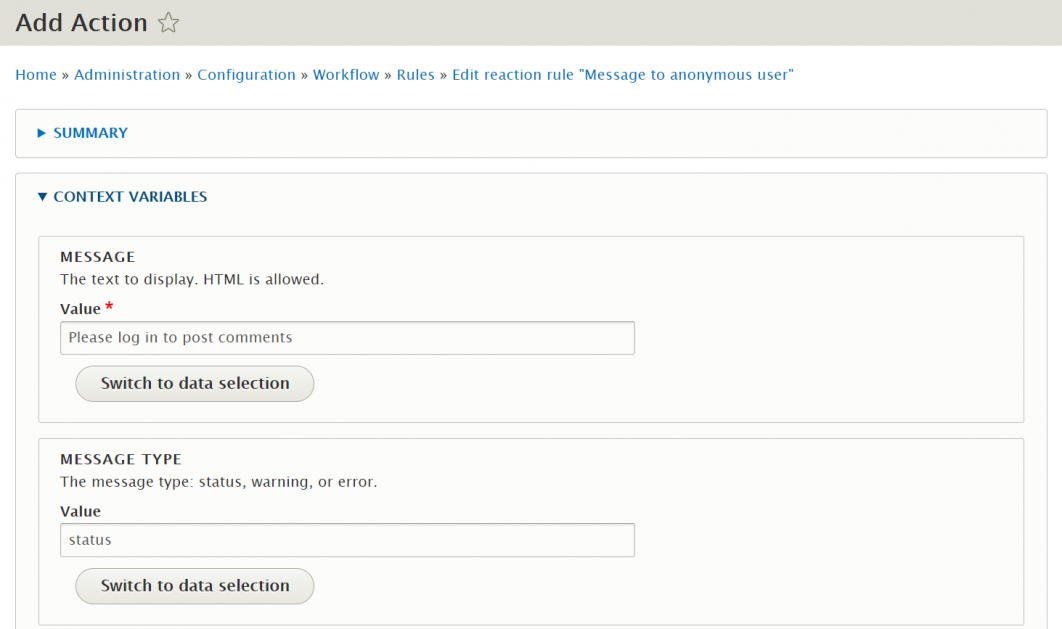The image size is (1062, 629).
Task: Click the SUMMARY disclosure triangle
Action: 40,132
